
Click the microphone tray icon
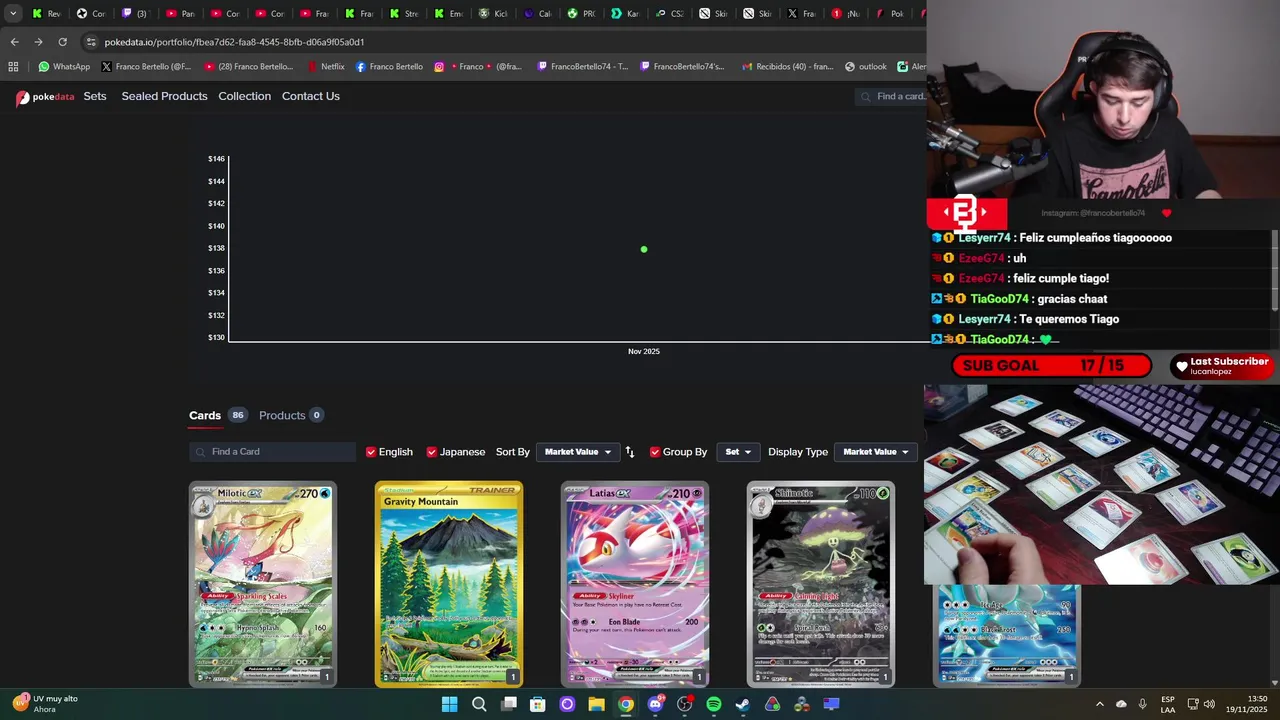pos(1143,704)
